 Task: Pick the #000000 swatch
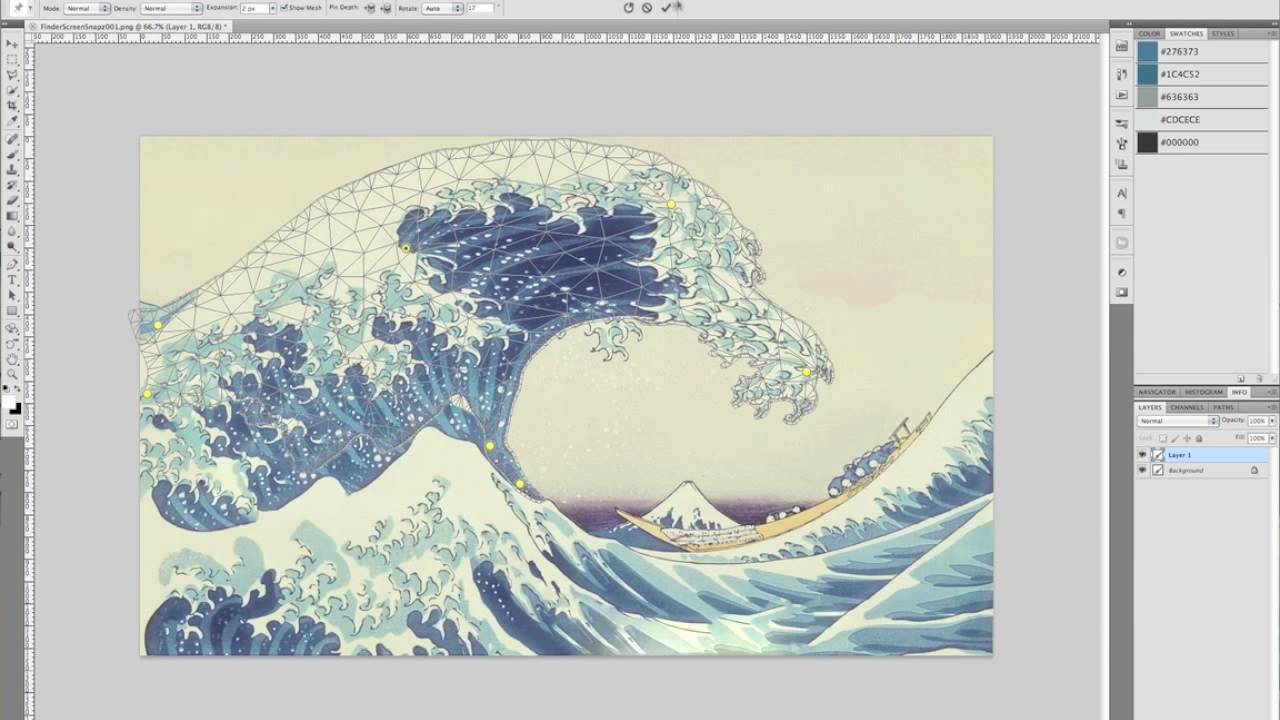pyautogui.click(x=1147, y=142)
